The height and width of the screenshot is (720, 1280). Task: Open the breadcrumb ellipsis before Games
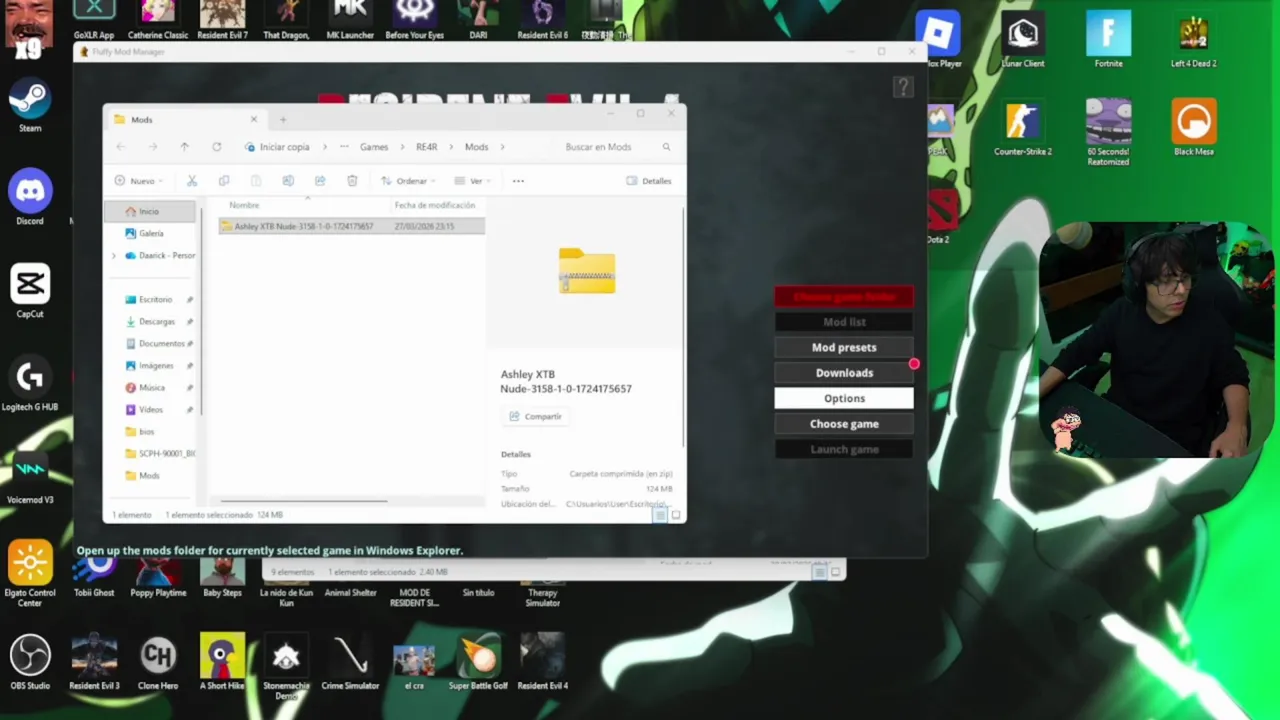pos(344,147)
